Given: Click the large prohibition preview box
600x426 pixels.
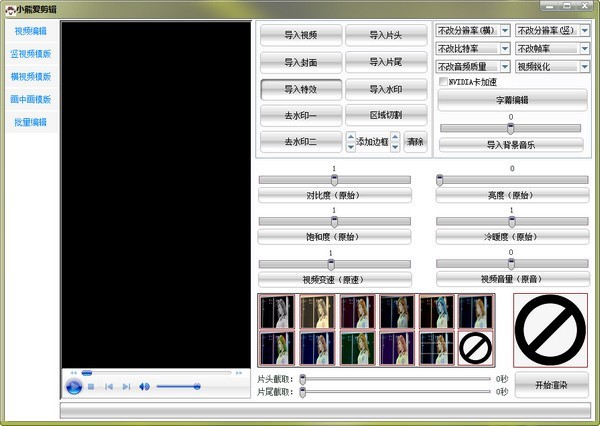Looking at the screenshot, I should [x=550, y=330].
